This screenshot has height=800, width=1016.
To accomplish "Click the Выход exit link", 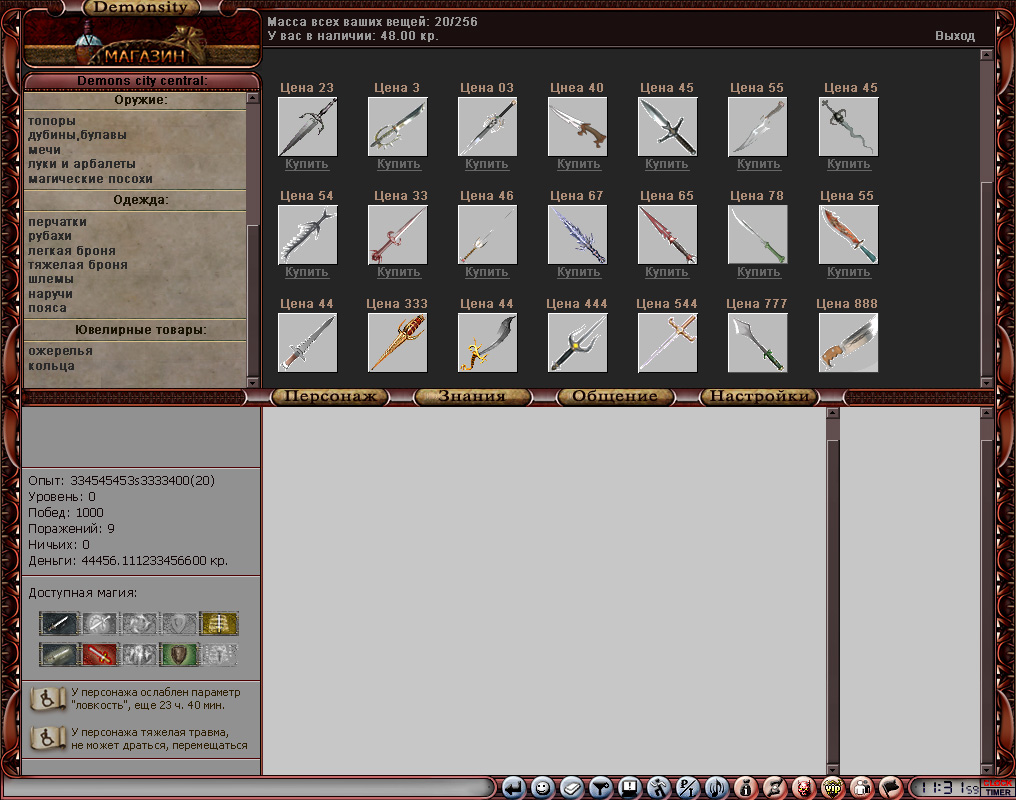I will point(954,36).
